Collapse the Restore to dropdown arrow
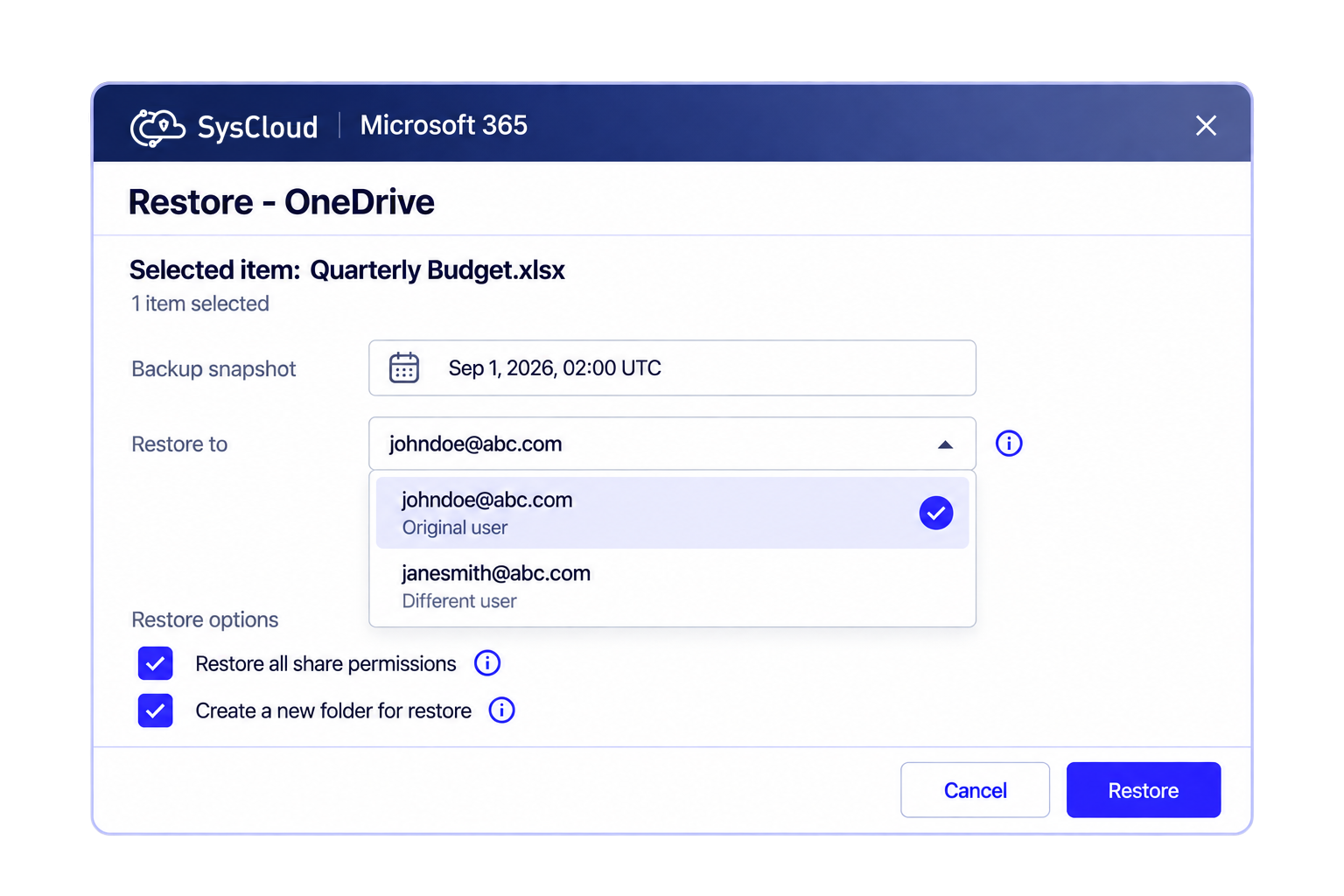Screen dimensions: 1344x896 coord(945,444)
